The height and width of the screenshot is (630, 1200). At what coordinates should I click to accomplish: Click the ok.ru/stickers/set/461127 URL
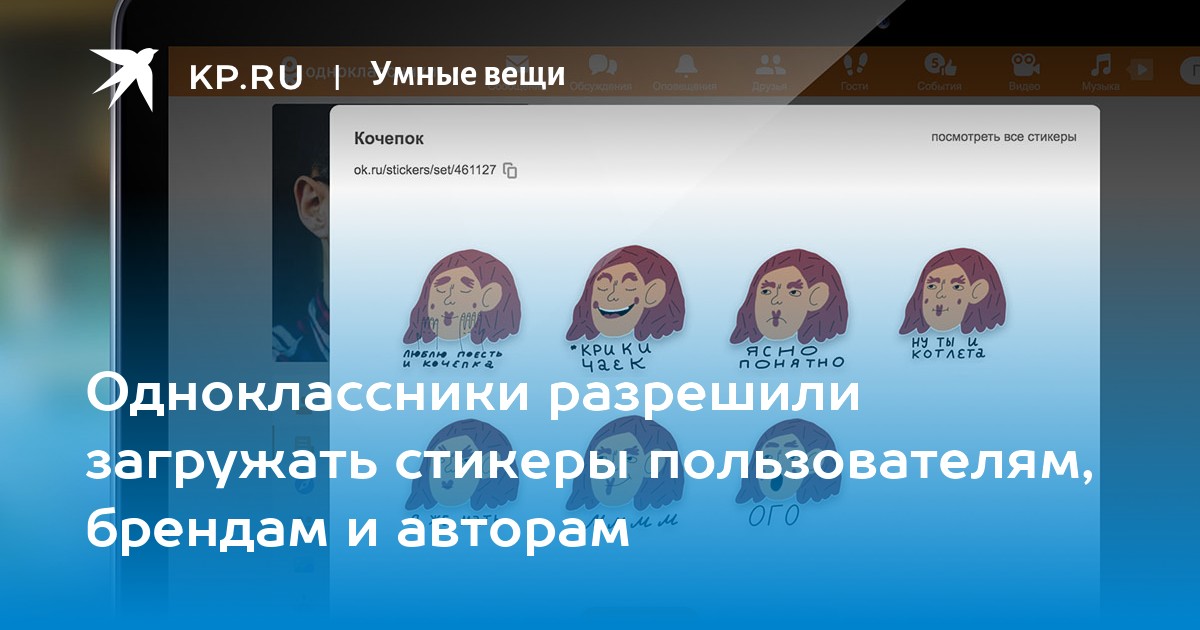click(x=425, y=170)
